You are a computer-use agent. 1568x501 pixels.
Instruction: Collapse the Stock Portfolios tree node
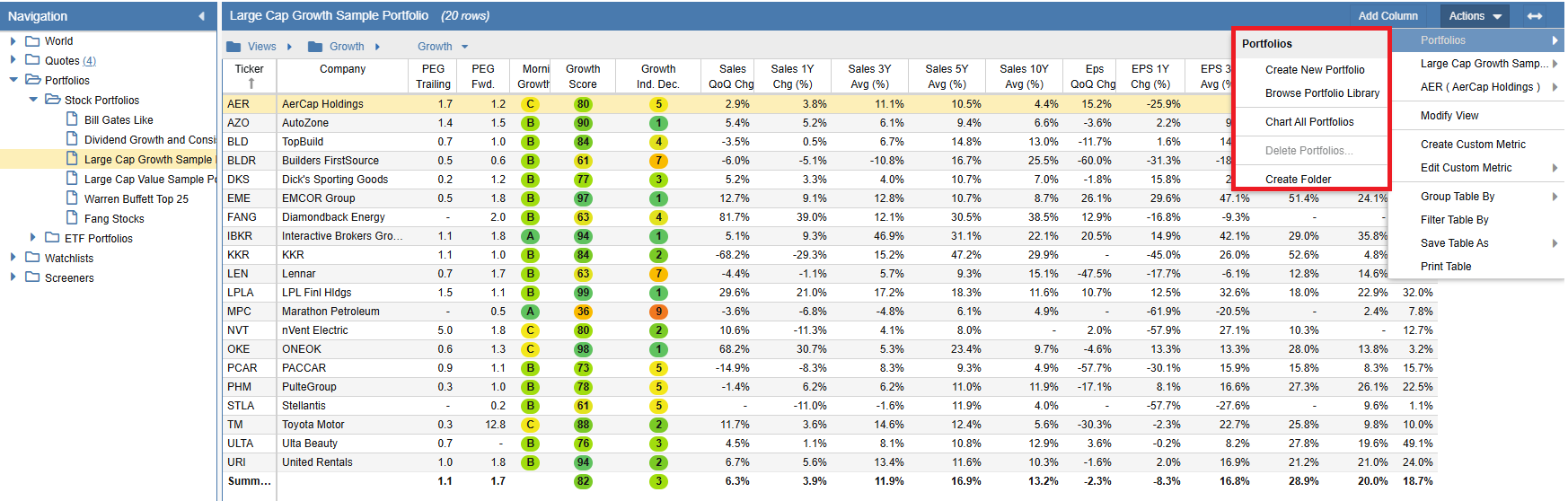tap(33, 100)
